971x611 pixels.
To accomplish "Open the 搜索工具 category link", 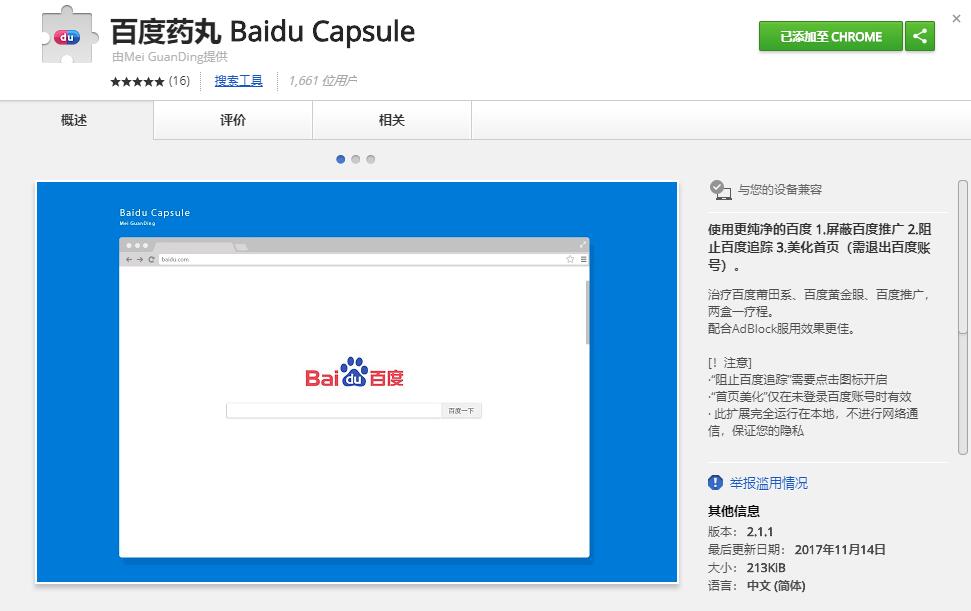I will pos(238,80).
